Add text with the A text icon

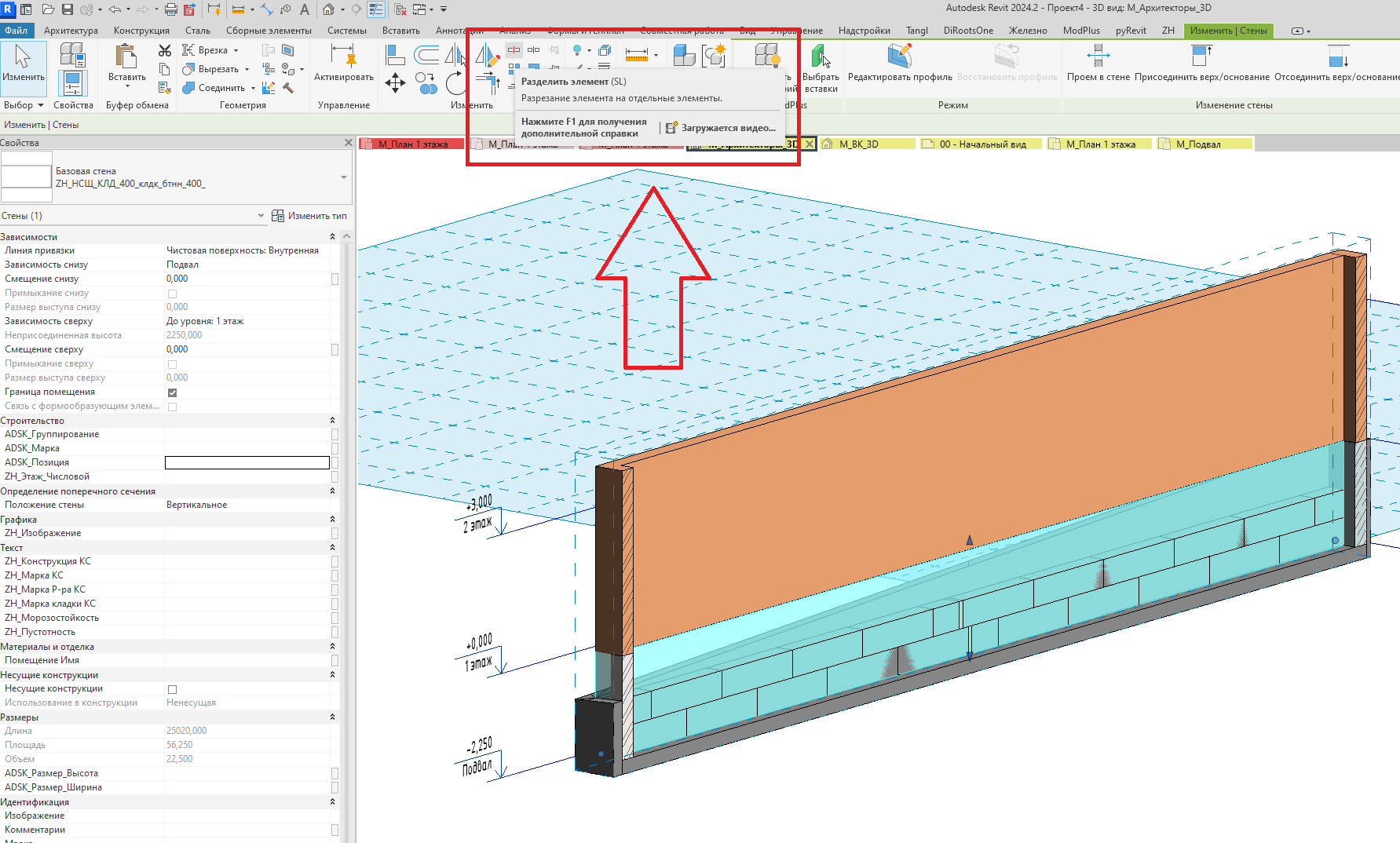(305, 9)
